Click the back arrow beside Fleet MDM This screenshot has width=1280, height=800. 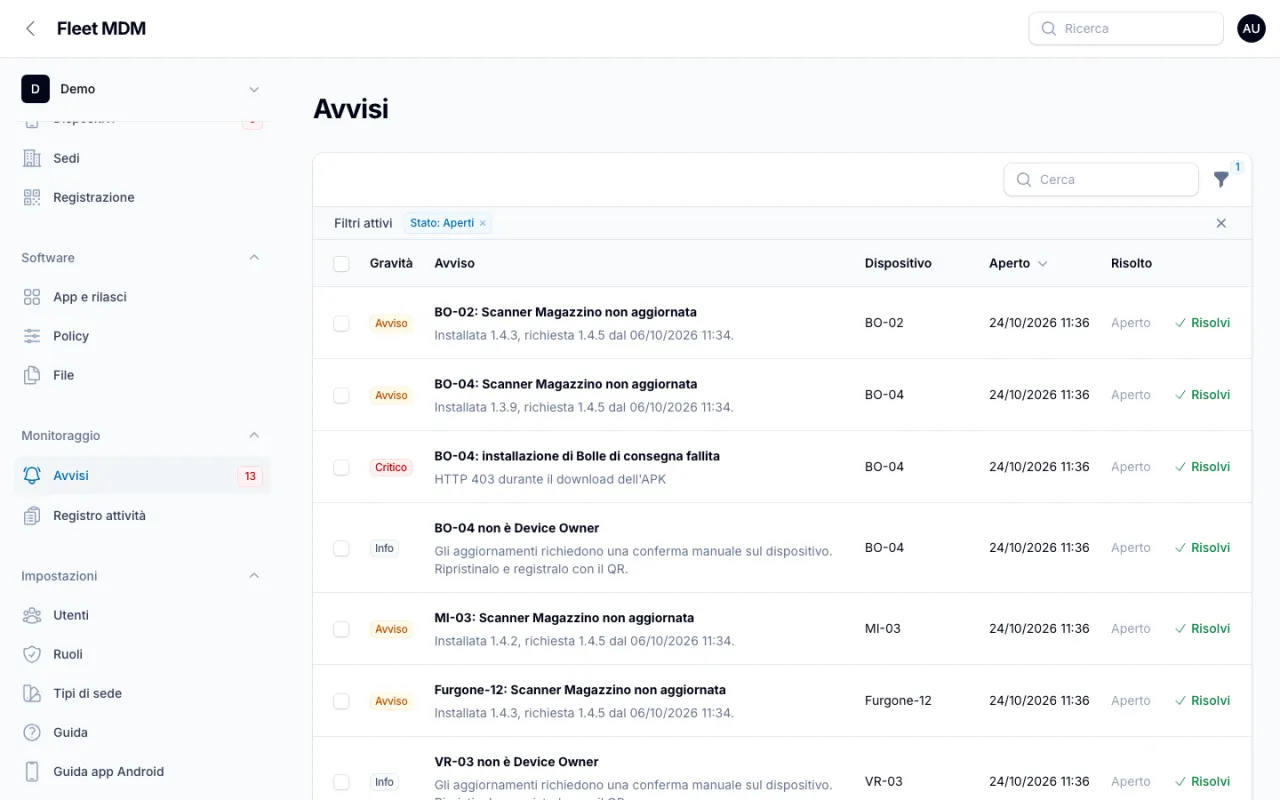tap(31, 29)
